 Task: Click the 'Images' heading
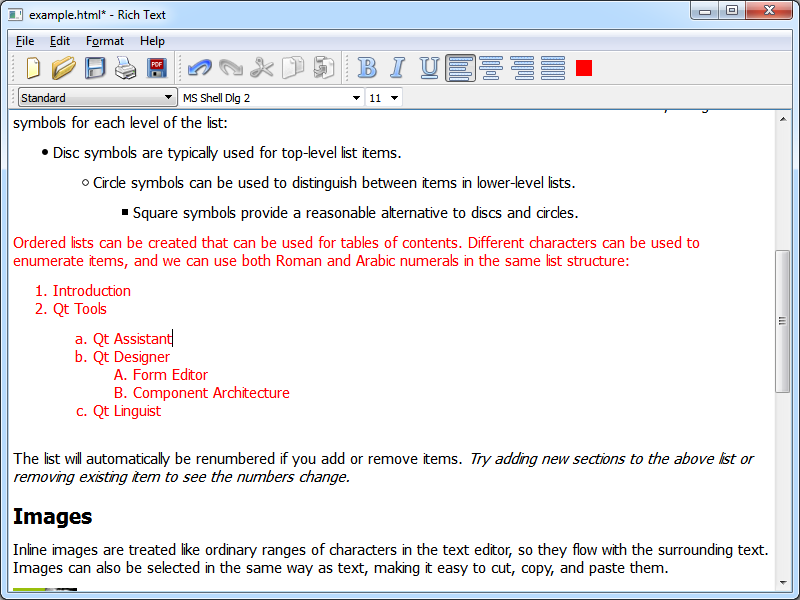tap(53, 517)
